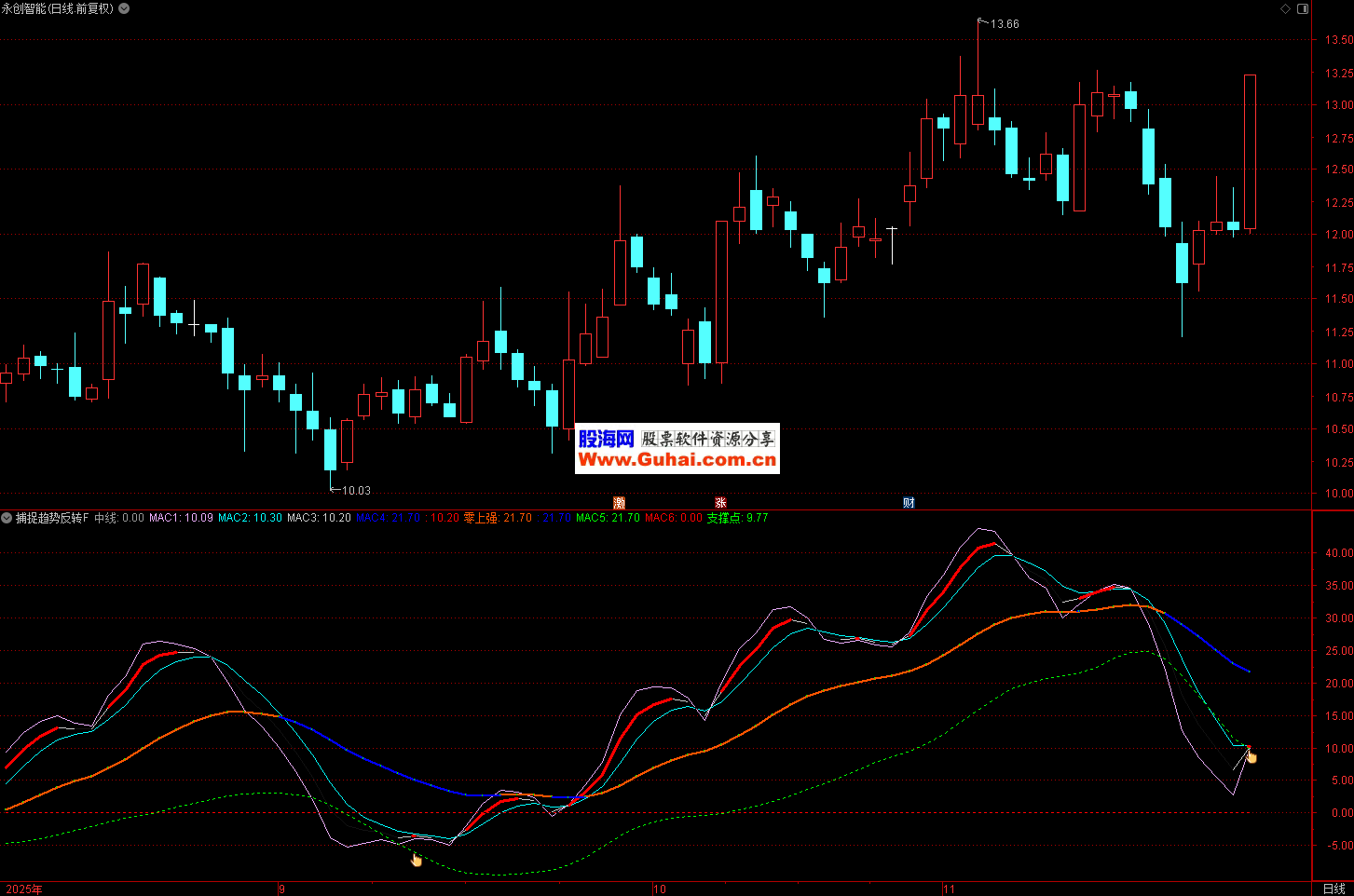Click the pointing hand signal near September low
Viewport: 1354px width, 896px height.
pyautogui.click(x=417, y=860)
